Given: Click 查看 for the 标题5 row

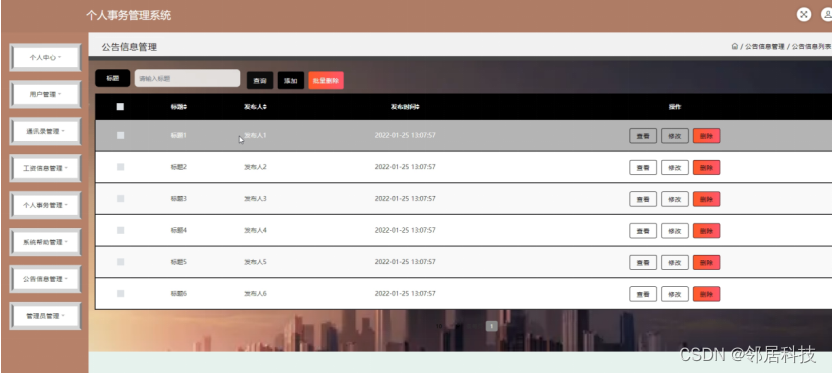Looking at the screenshot, I should pos(643,263).
